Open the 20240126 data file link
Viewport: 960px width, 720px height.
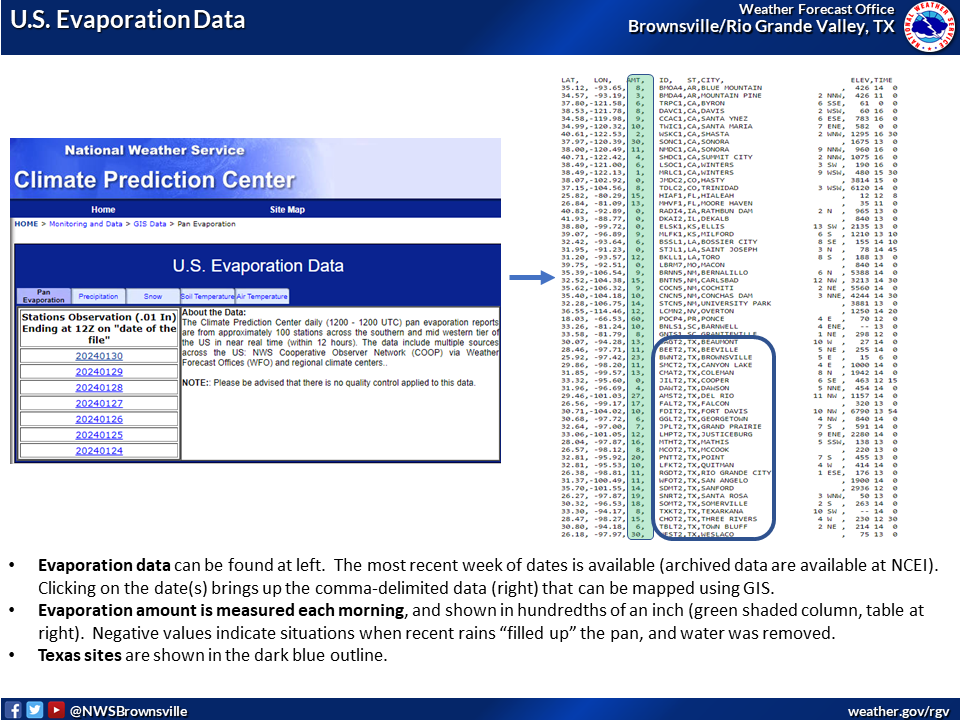click(99, 419)
